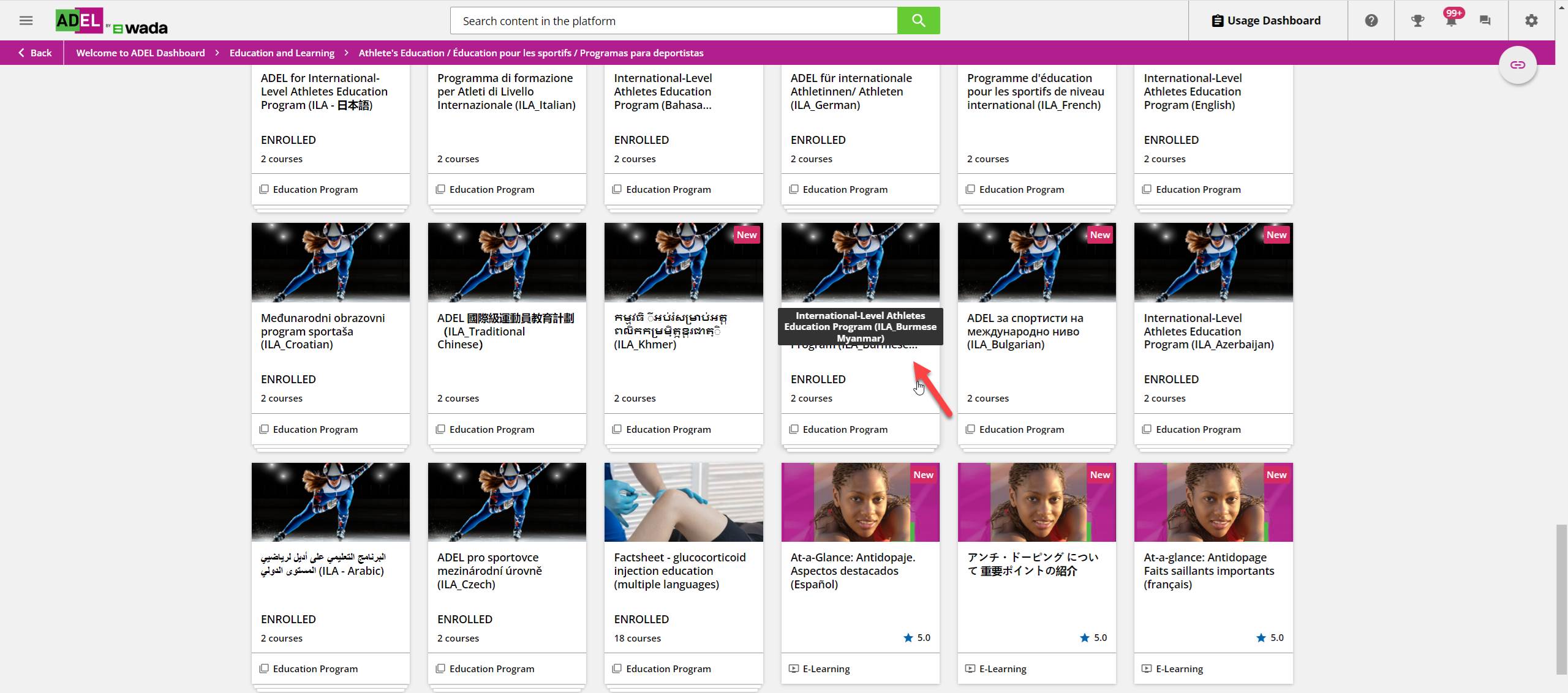
Task: Click the page vertical scrollbar thumb
Action: click(x=1562, y=599)
